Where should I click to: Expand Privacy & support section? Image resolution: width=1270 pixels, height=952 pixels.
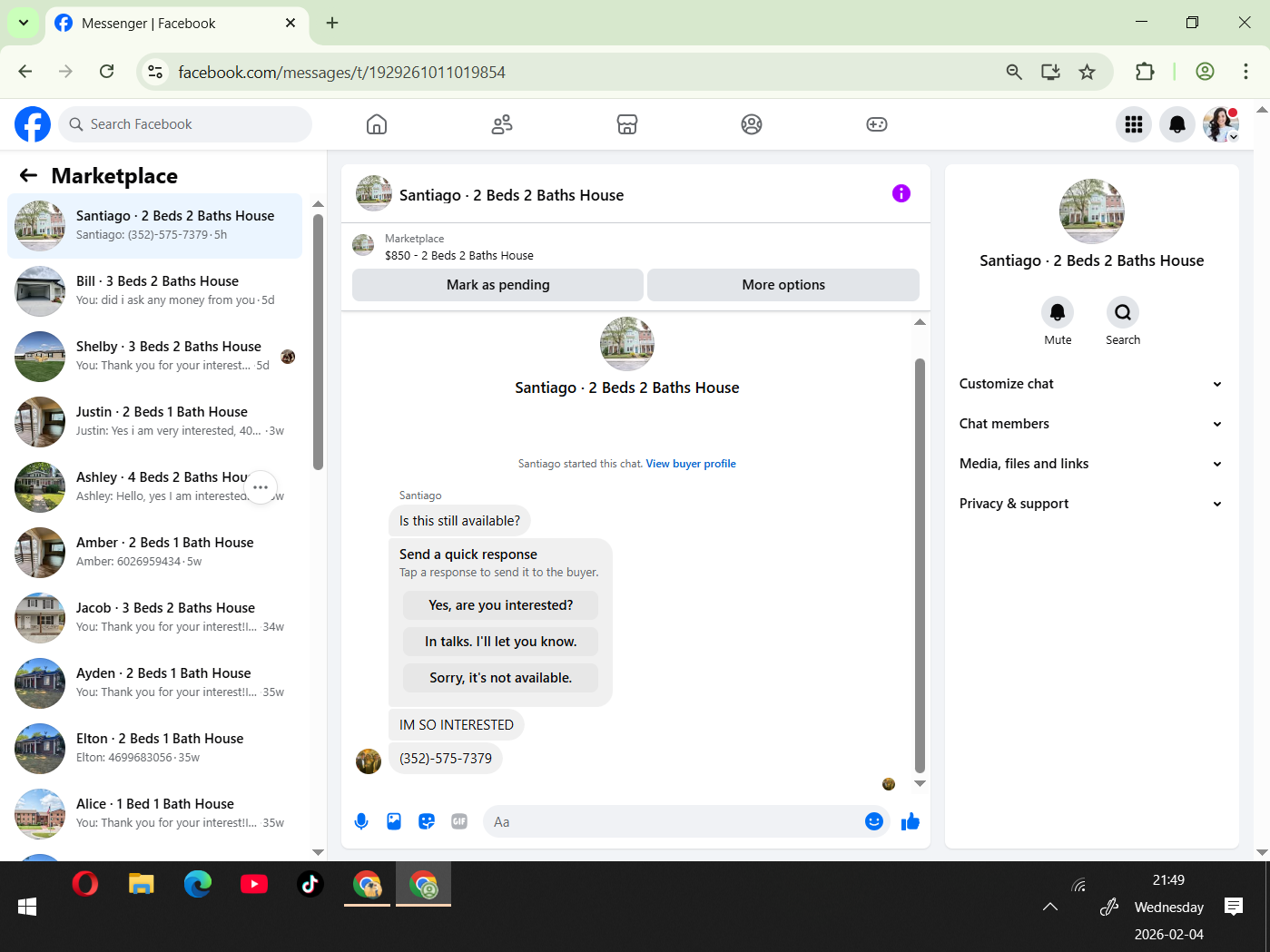(x=1090, y=504)
